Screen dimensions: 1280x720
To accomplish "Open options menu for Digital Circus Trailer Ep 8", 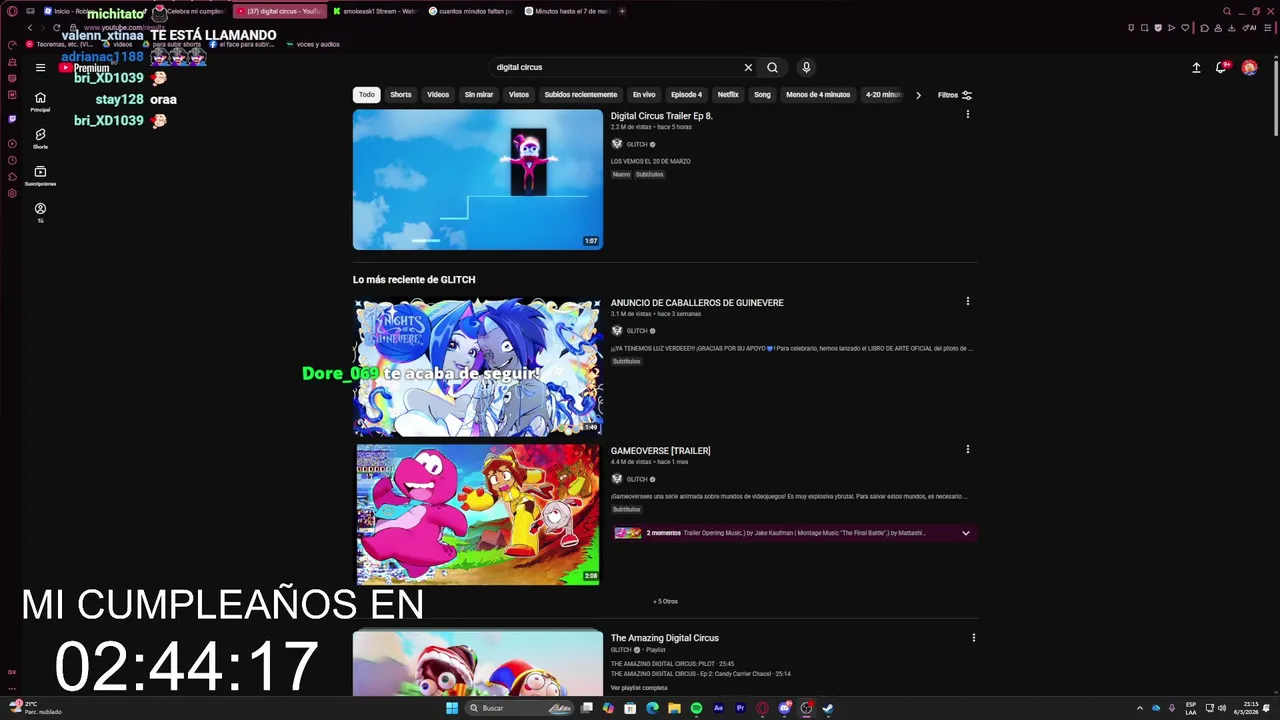I will coord(967,114).
